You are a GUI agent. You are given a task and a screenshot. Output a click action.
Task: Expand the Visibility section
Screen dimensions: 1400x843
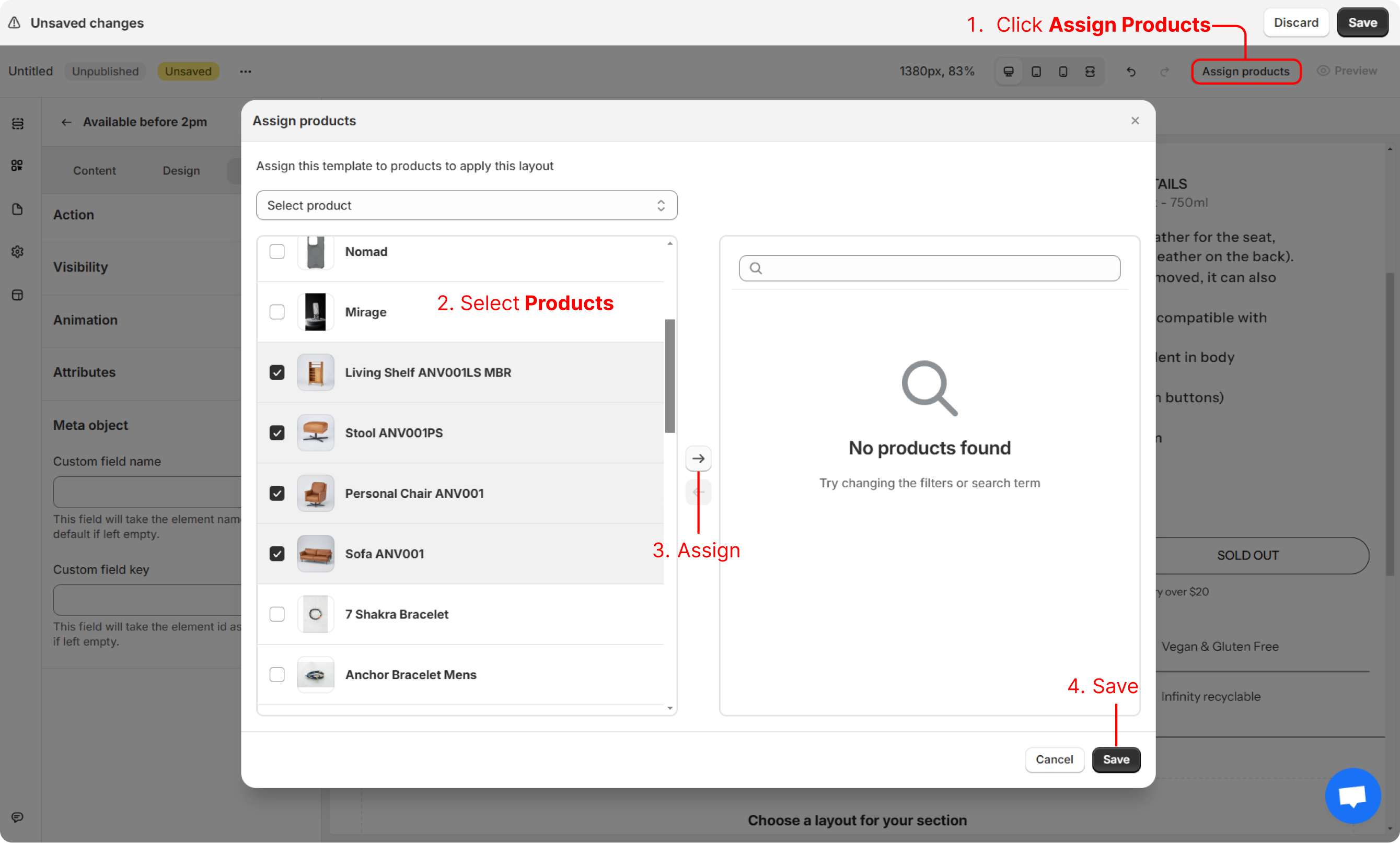[x=80, y=267]
